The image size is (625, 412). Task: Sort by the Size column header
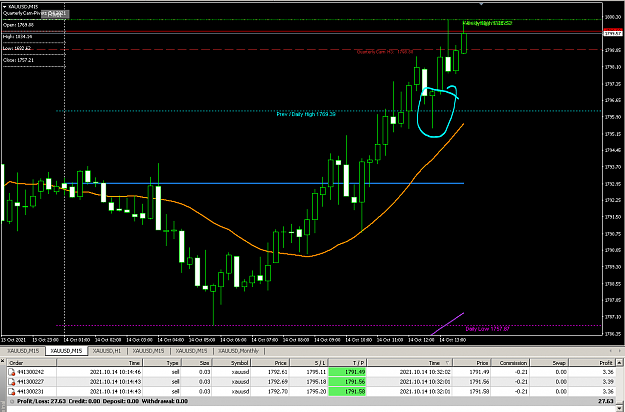point(197,363)
